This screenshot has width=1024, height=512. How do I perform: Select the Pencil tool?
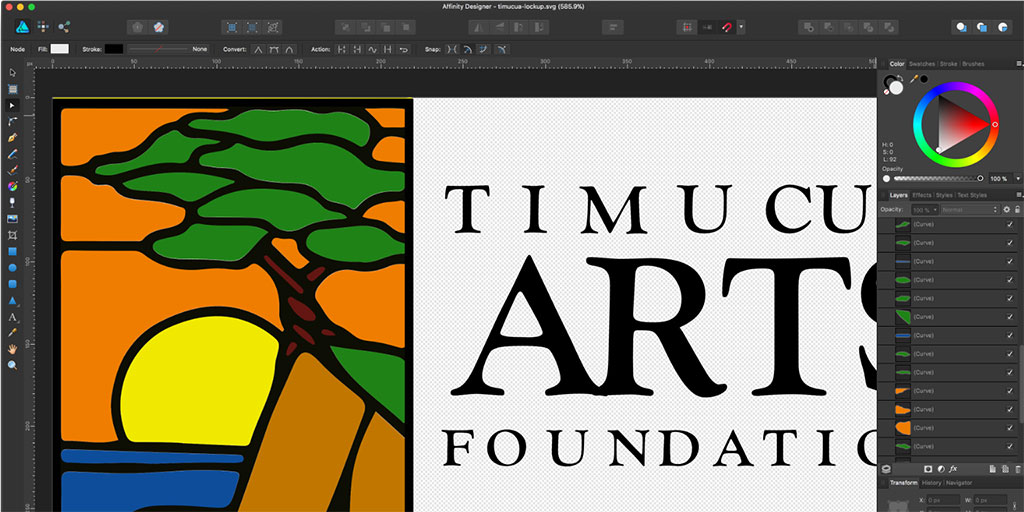coord(12,154)
